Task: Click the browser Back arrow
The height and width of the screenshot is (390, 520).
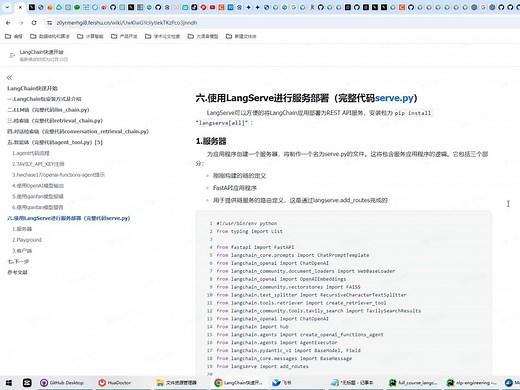Action: 8,23
